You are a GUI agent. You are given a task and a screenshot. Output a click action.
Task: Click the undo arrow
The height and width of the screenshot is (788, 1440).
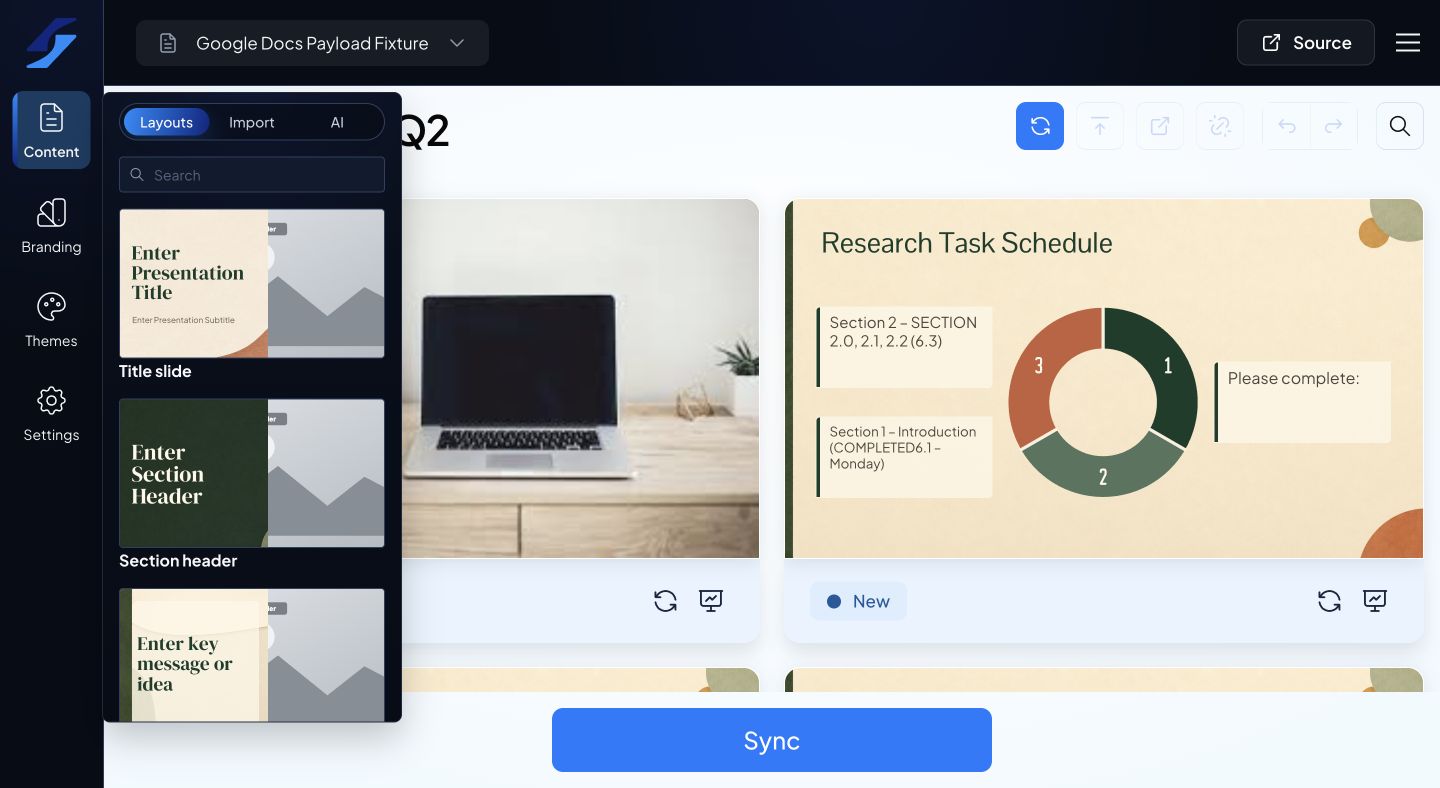tap(1287, 126)
